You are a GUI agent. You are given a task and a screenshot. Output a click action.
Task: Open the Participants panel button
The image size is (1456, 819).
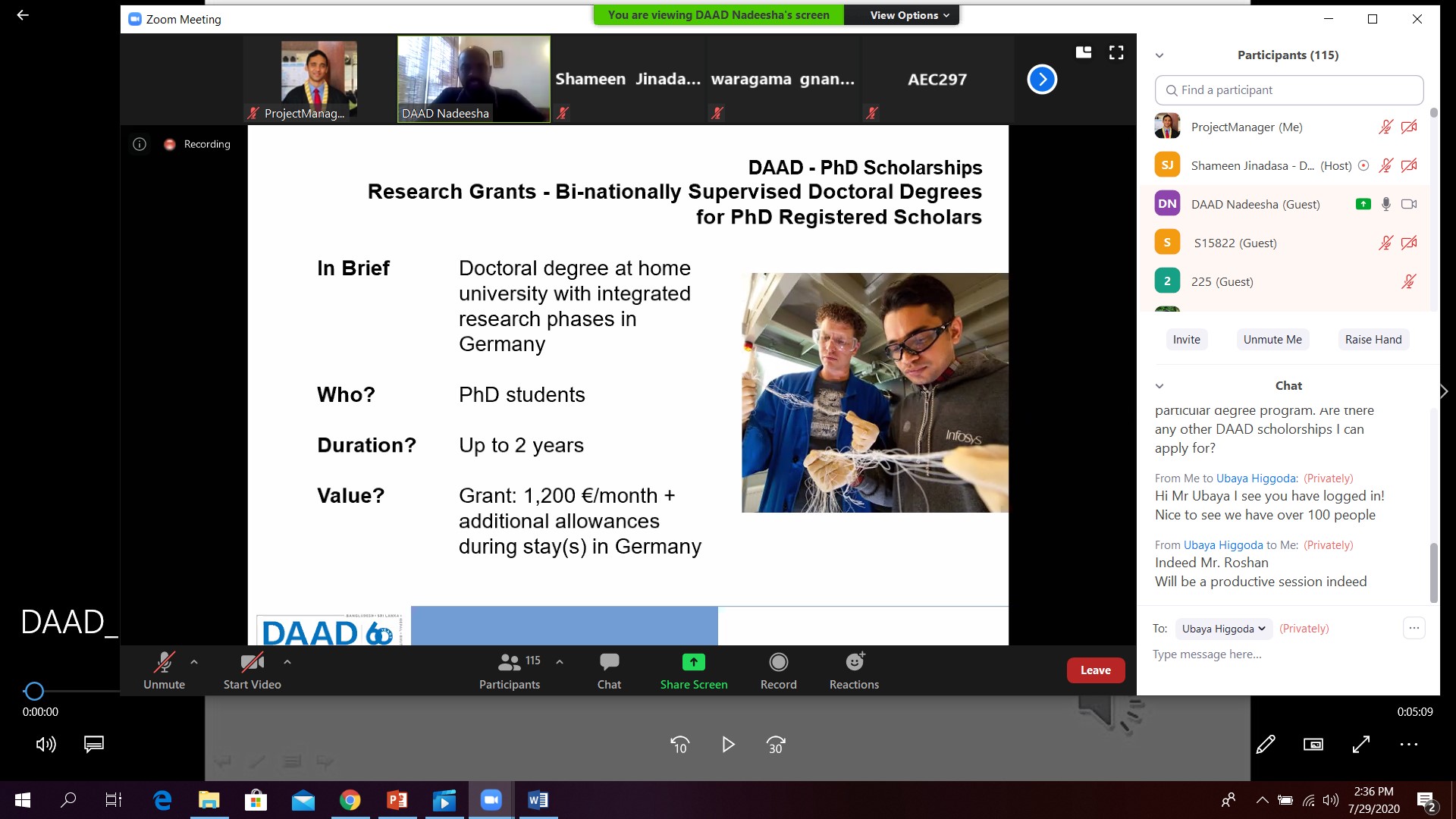point(510,670)
